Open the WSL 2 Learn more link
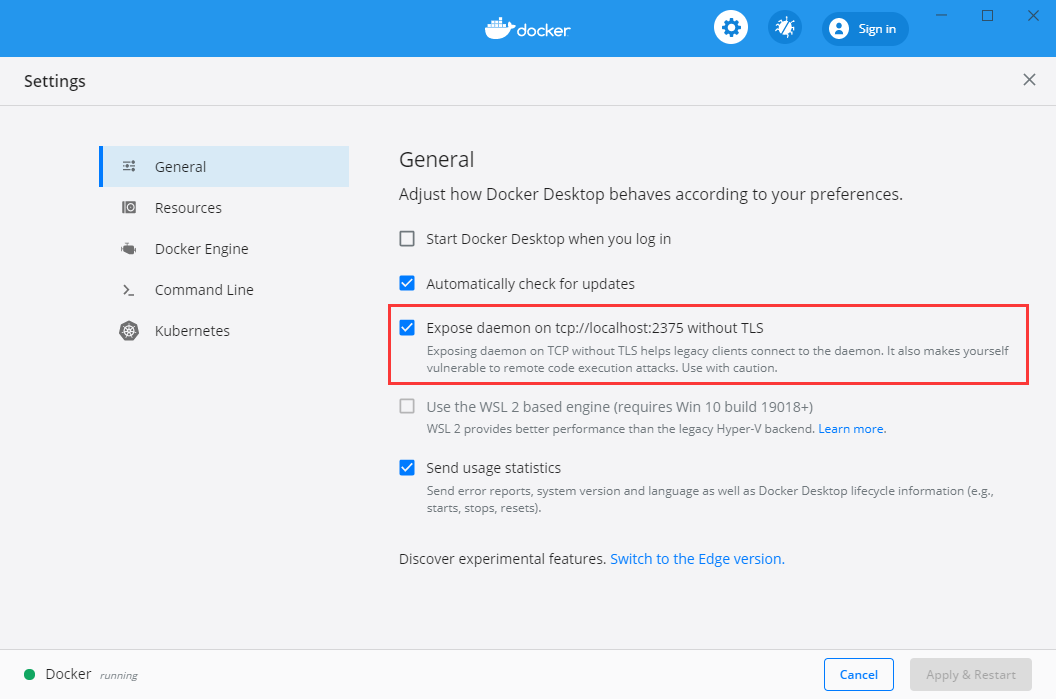 pyautogui.click(x=851, y=429)
